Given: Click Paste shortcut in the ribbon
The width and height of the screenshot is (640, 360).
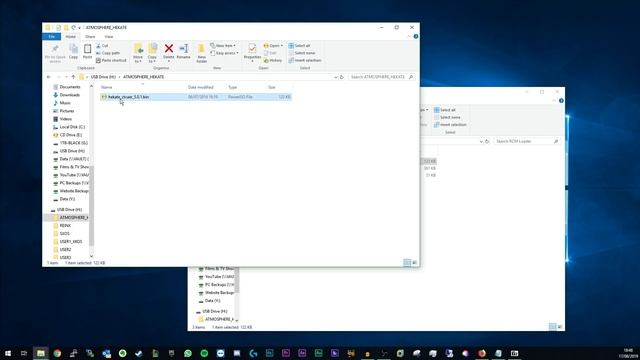Looking at the screenshot, I should tap(111, 60).
